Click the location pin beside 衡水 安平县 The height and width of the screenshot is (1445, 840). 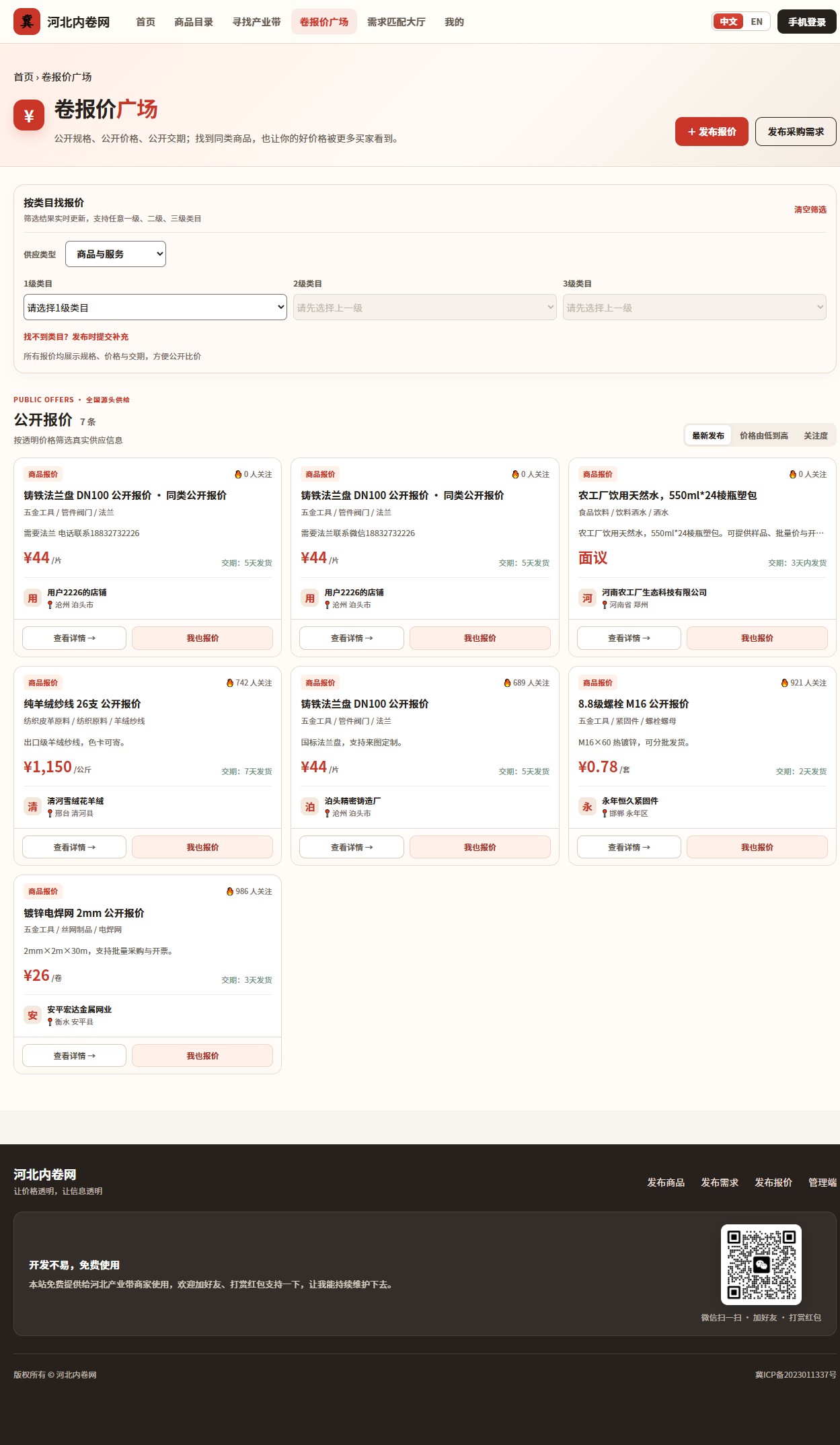50,1022
